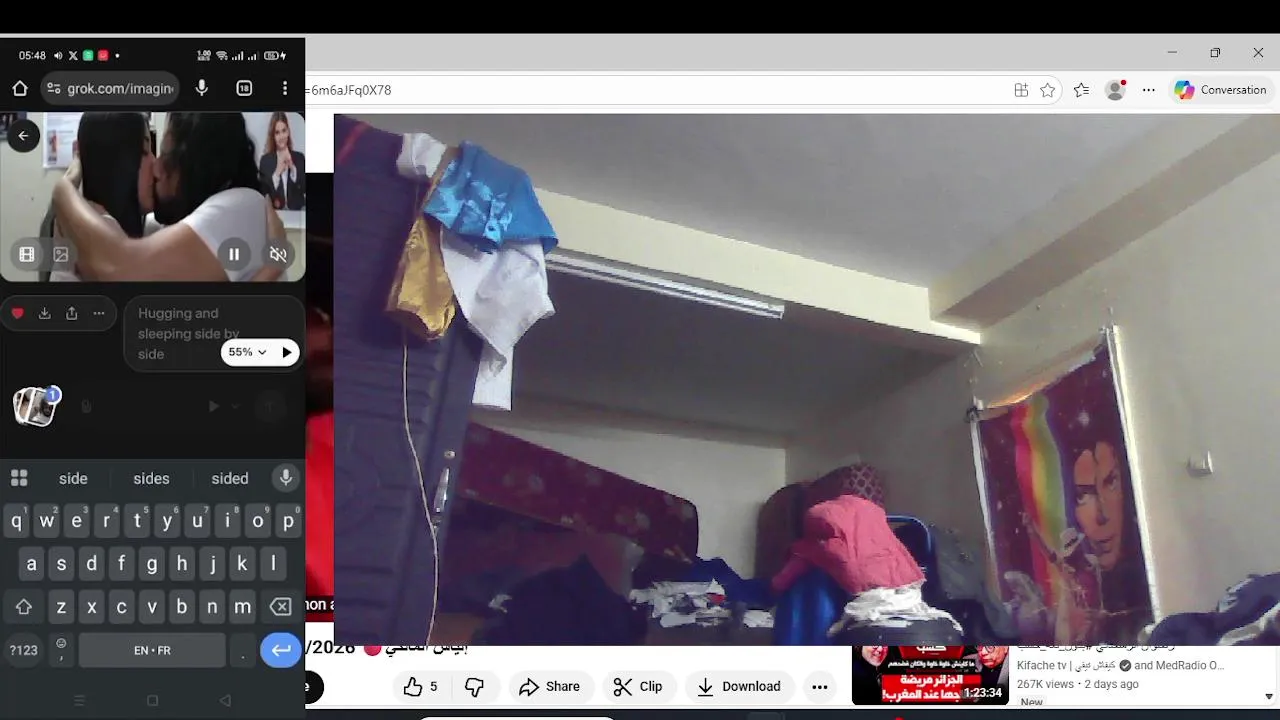Expand the 55% dropdown
Screen dimensions: 1280x720
(247, 352)
